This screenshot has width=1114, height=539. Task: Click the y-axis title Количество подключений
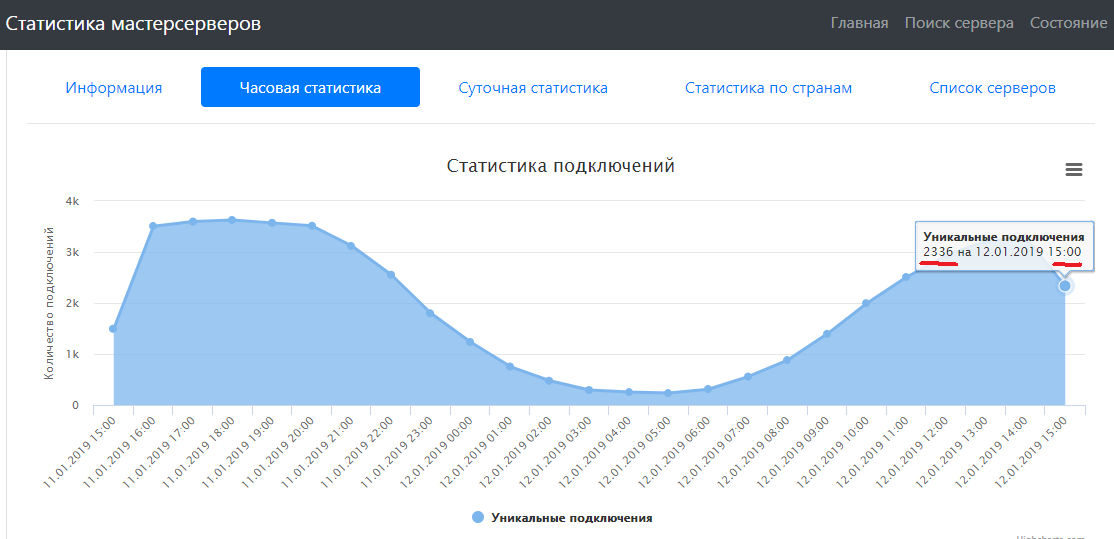click(x=49, y=303)
